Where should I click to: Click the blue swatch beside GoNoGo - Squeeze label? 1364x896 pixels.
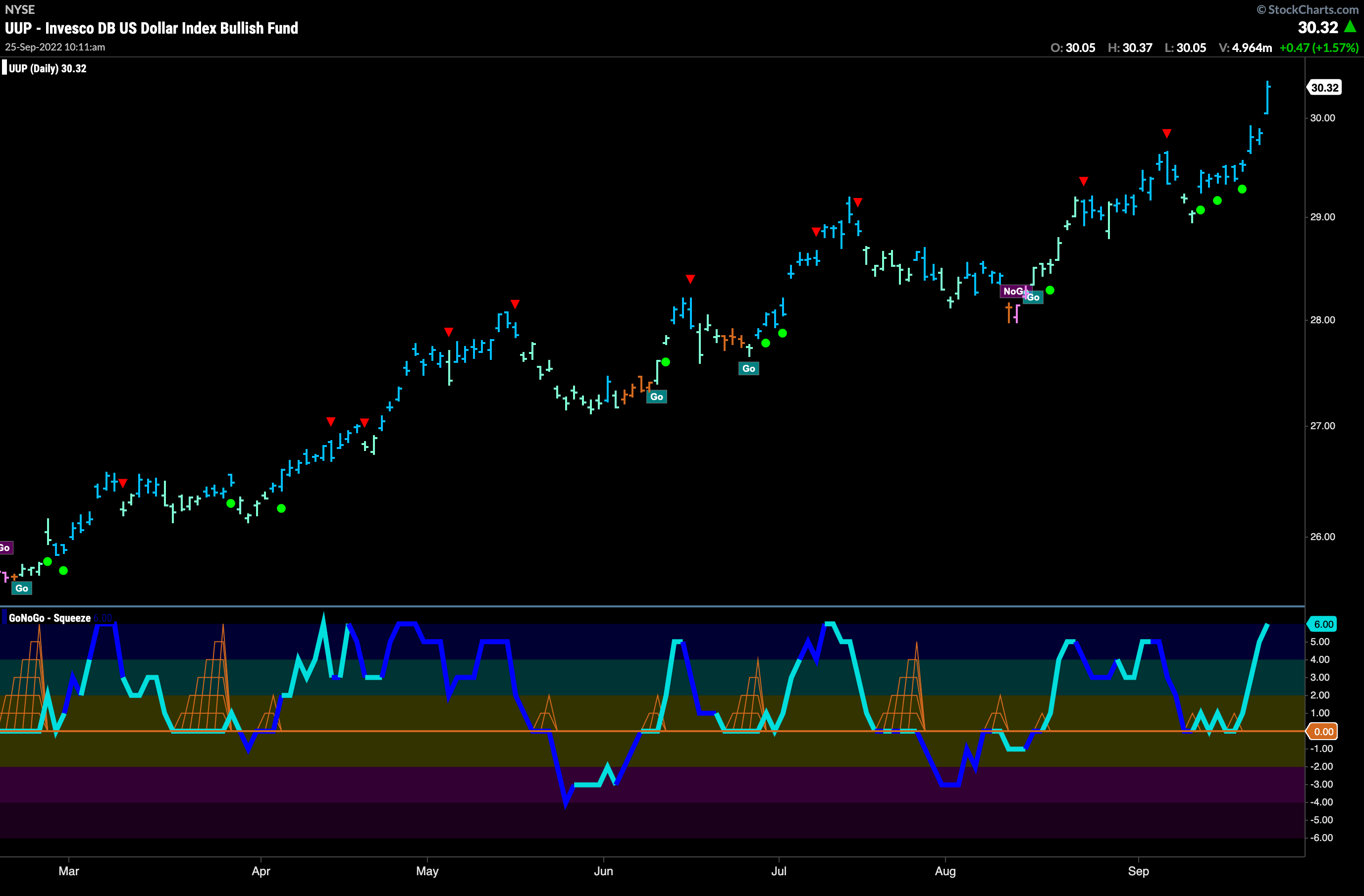pos(4,618)
